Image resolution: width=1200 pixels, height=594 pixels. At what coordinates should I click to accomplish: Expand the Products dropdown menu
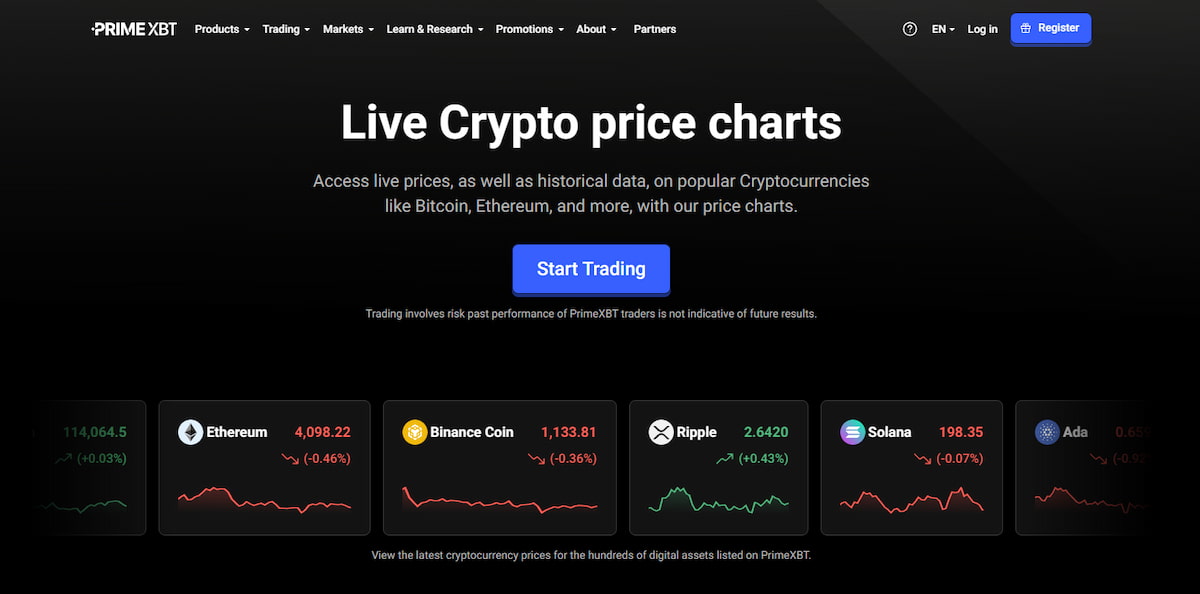pos(222,29)
